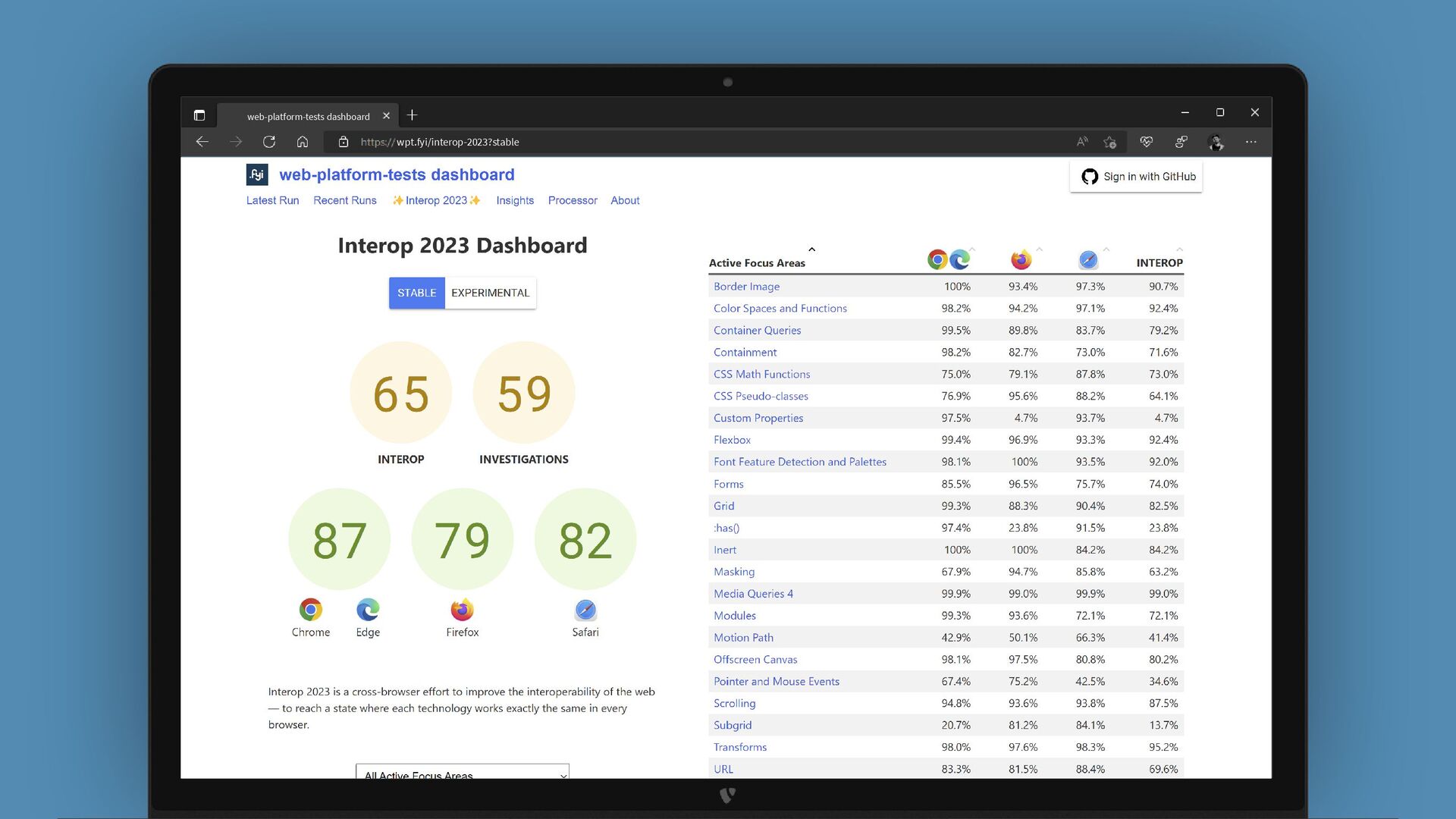Open Scrolling focus area link
The height and width of the screenshot is (819, 1456).
[734, 704]
